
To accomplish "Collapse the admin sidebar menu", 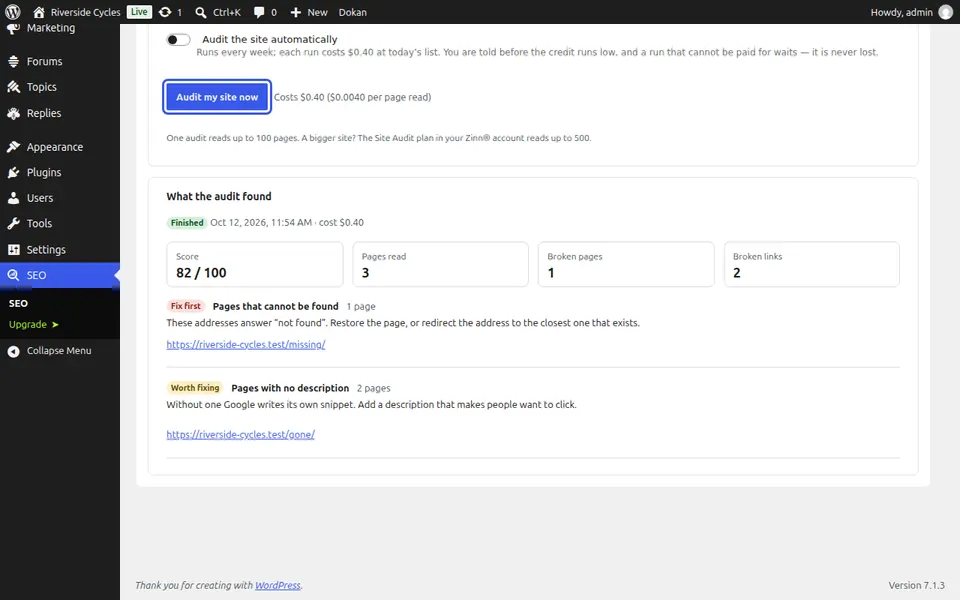I will [59, 351].
